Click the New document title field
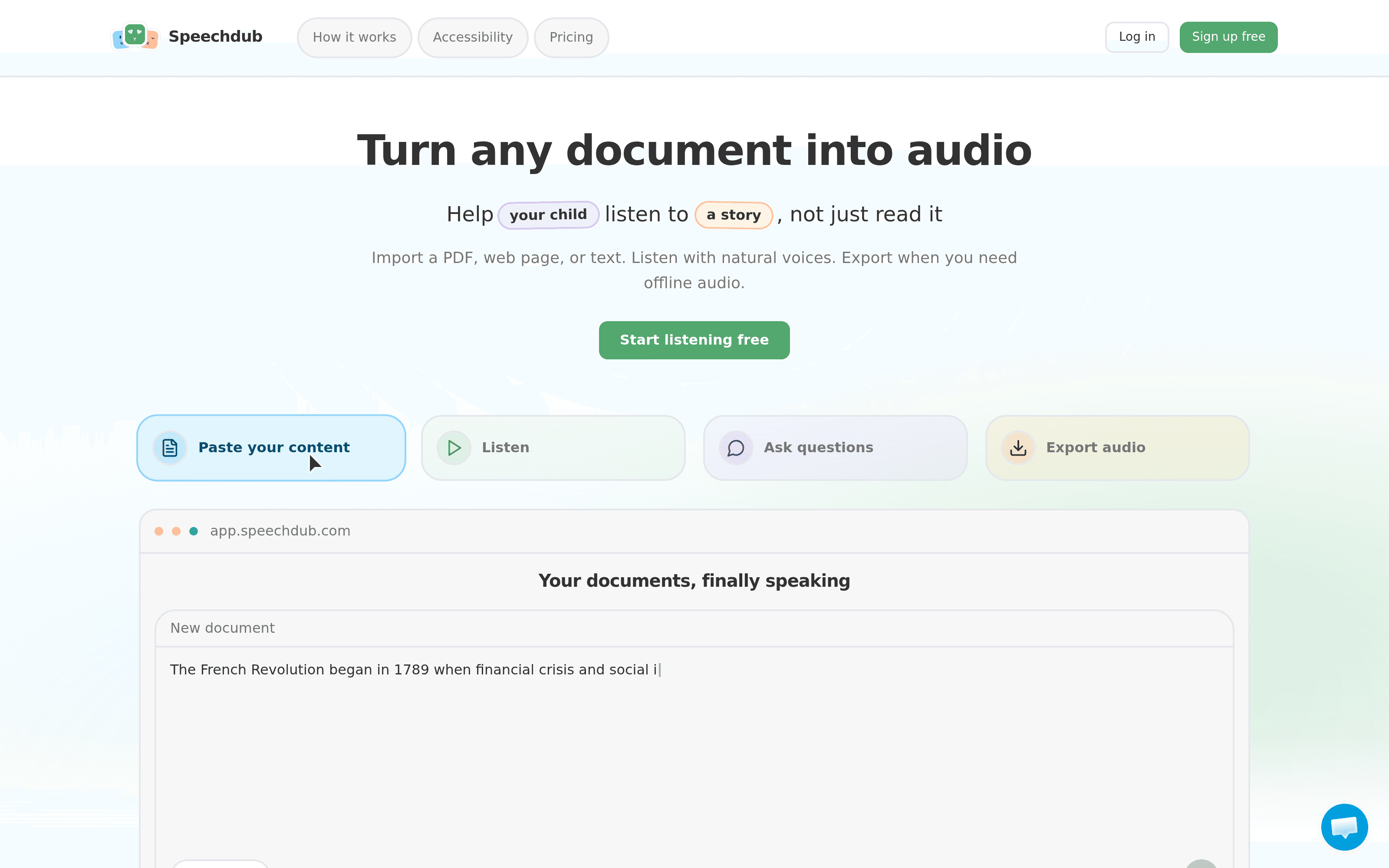 coord(694,628)
